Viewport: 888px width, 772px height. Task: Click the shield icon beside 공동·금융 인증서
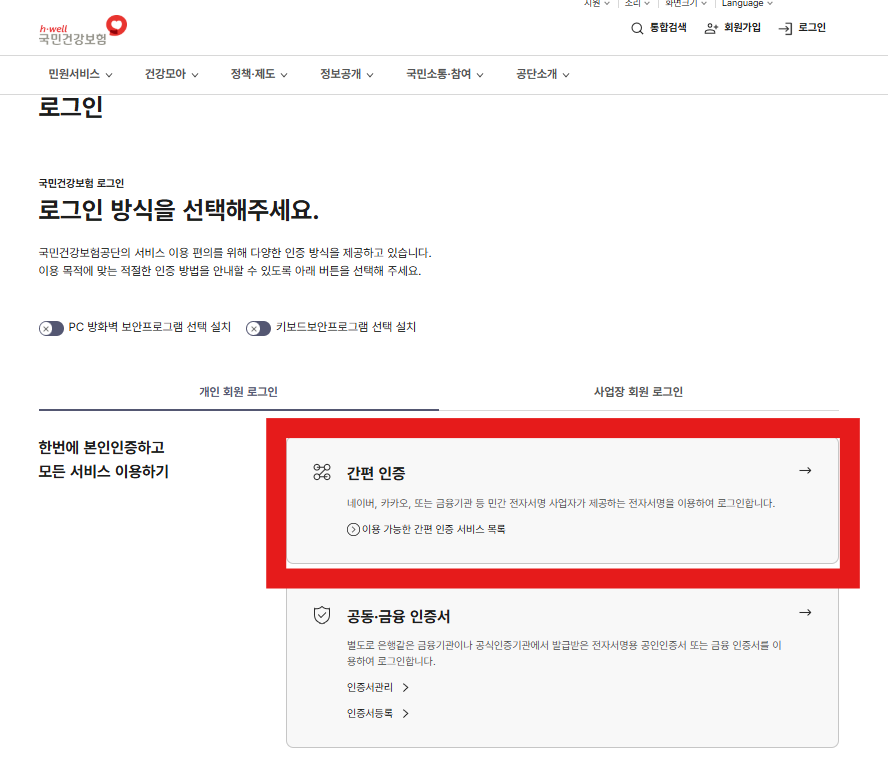[322, 615]
